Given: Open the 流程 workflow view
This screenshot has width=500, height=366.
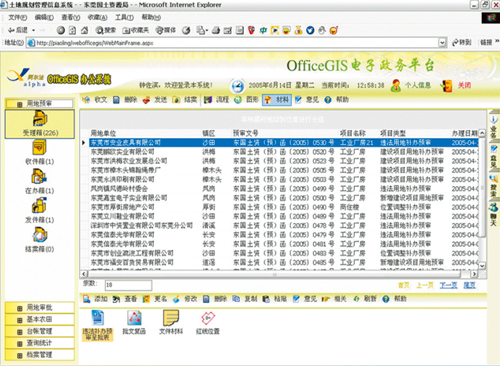Looking at the screenshot, I should point(216,100).
